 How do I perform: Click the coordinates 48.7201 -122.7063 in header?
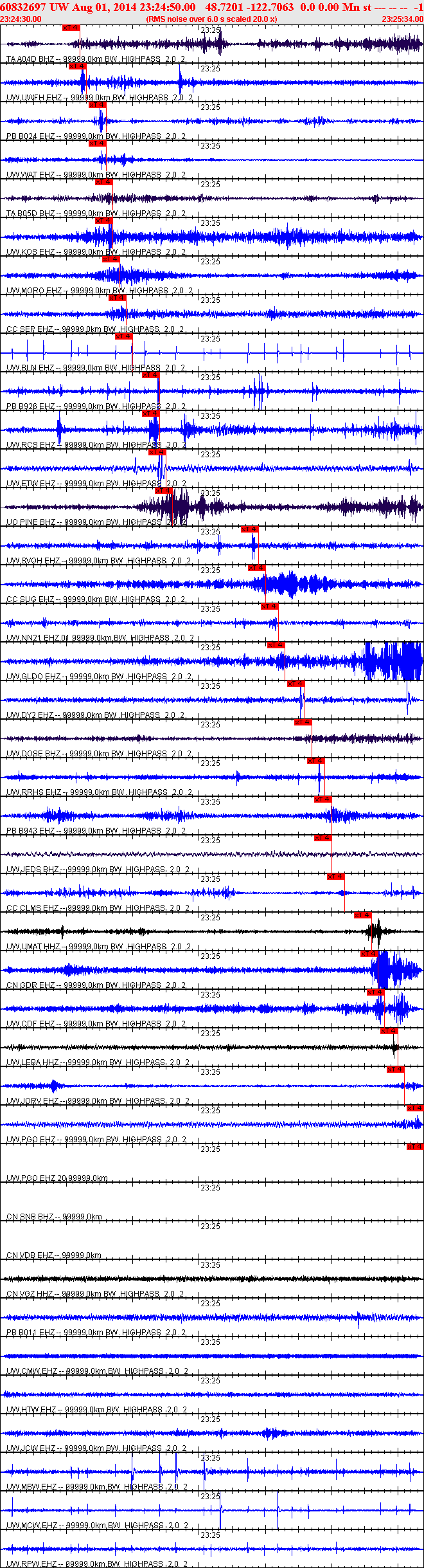[x=250, y=7]
